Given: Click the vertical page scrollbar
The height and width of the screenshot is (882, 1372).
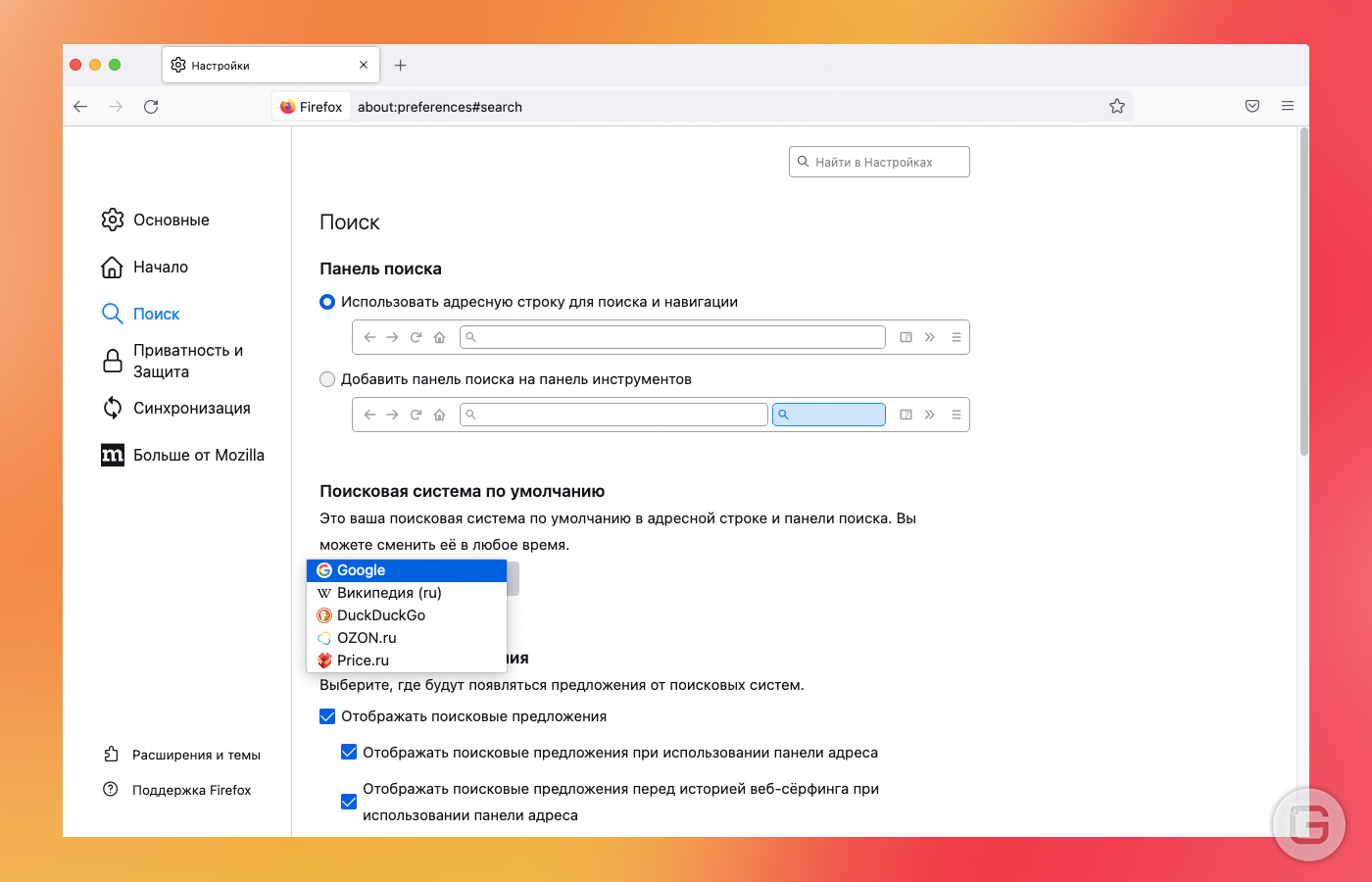Looking at the screenshot, I should 1303,293.
